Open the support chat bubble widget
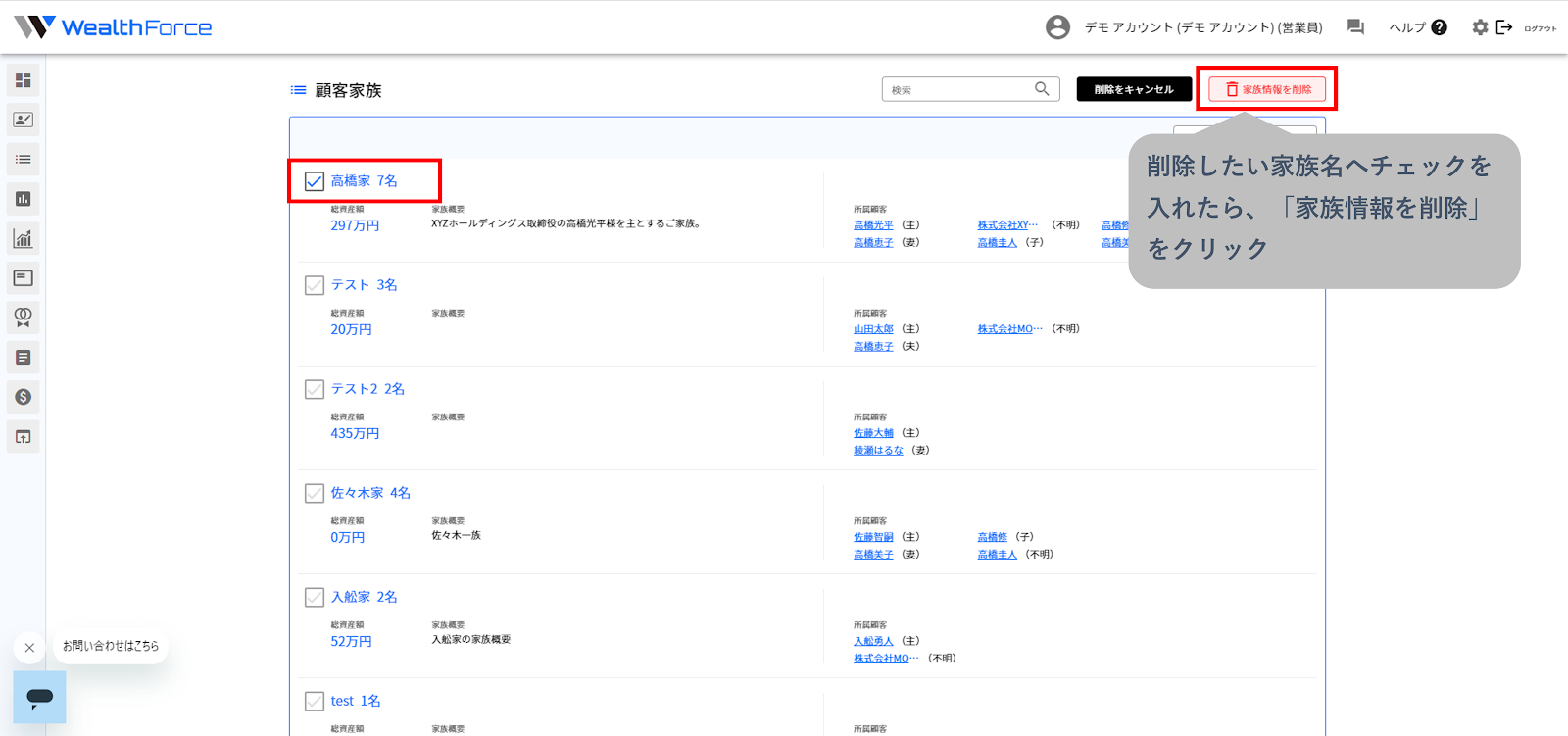This screenshot has width=1568, height=736. [39, 697]
